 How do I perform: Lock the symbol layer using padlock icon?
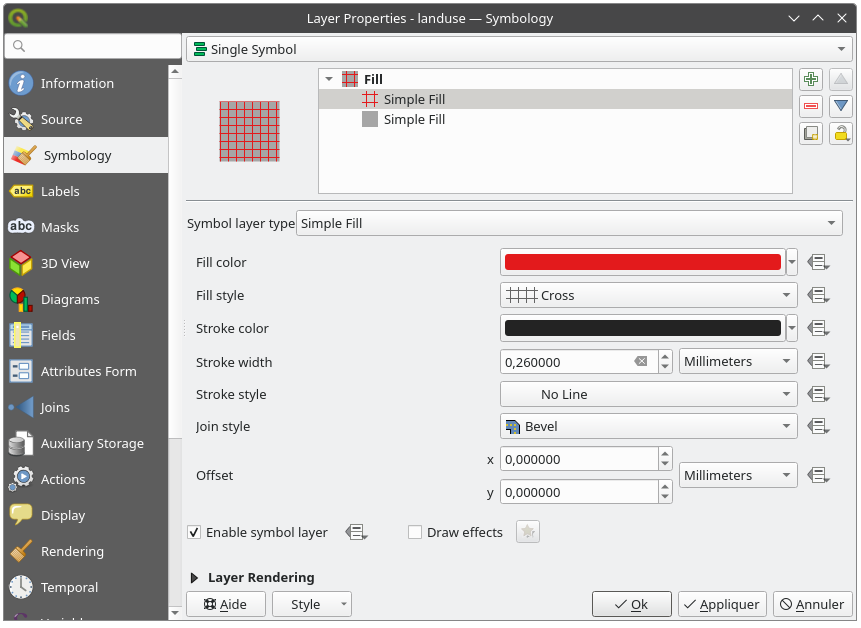coord(840,133)
